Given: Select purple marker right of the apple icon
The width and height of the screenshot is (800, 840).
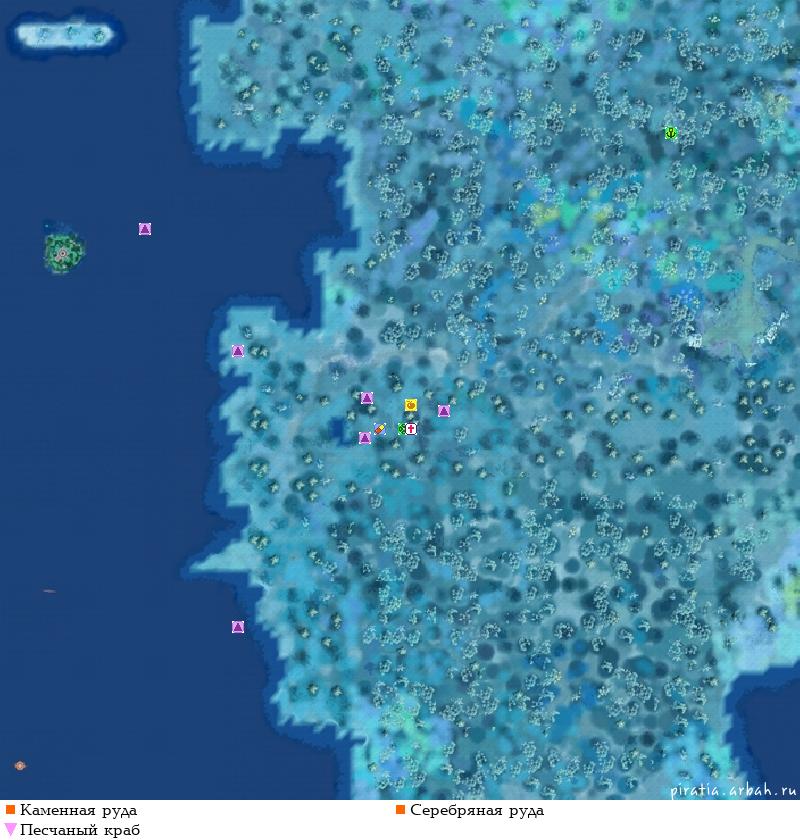Looking at the screenshot, I should (444, 411).
